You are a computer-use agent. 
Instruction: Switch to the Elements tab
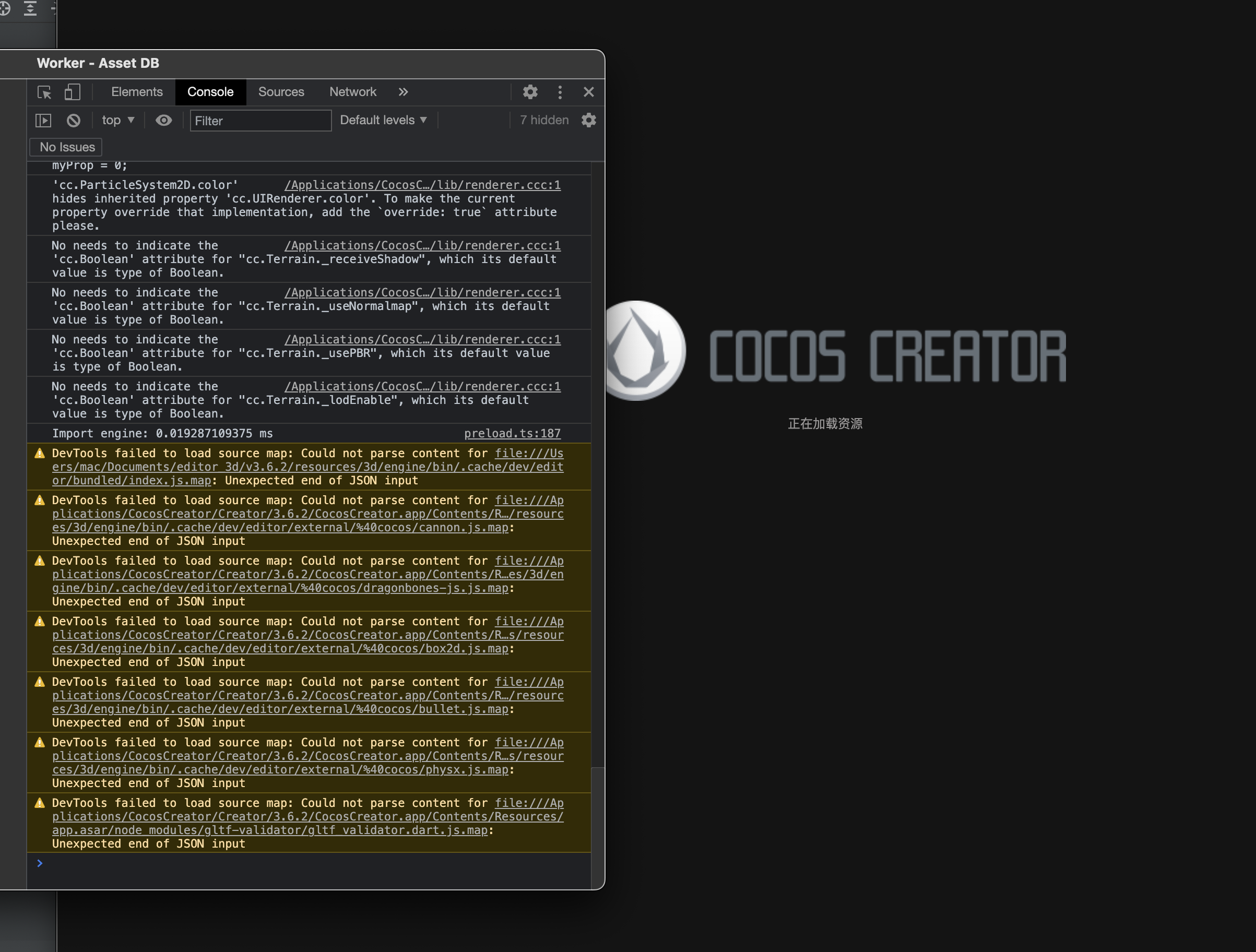coord(137,92)
